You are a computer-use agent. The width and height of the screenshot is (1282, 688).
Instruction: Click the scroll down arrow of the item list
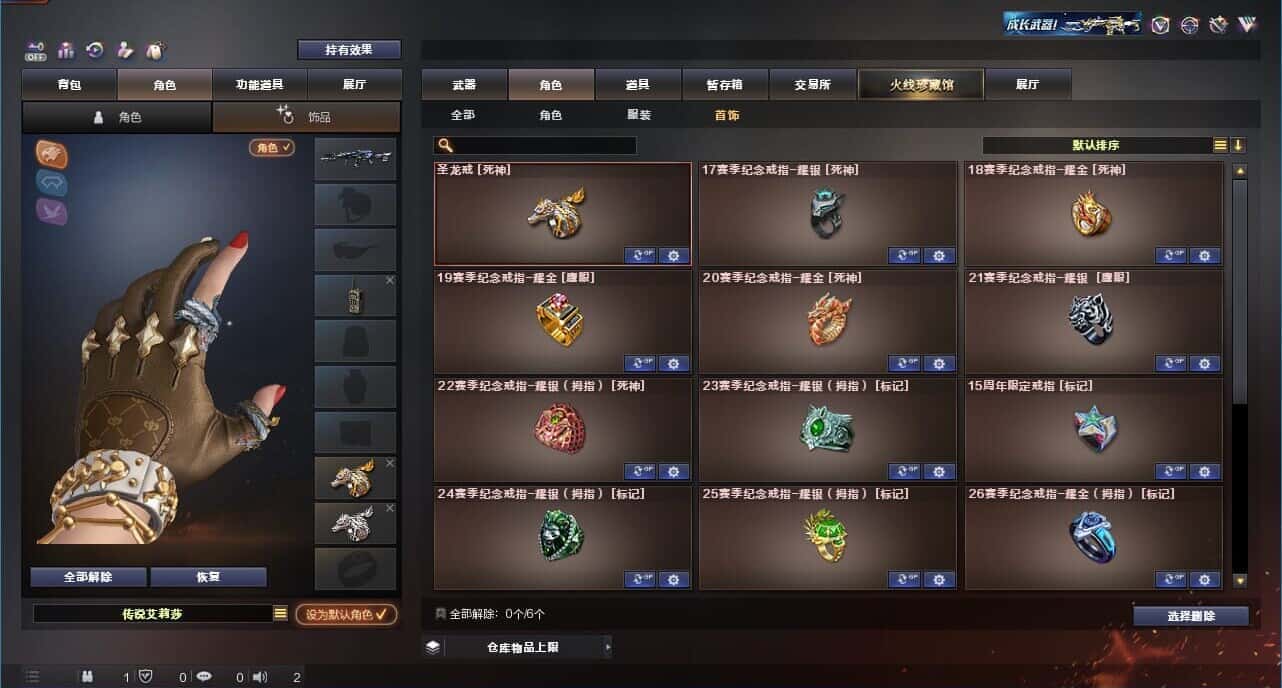point(1240,580)
